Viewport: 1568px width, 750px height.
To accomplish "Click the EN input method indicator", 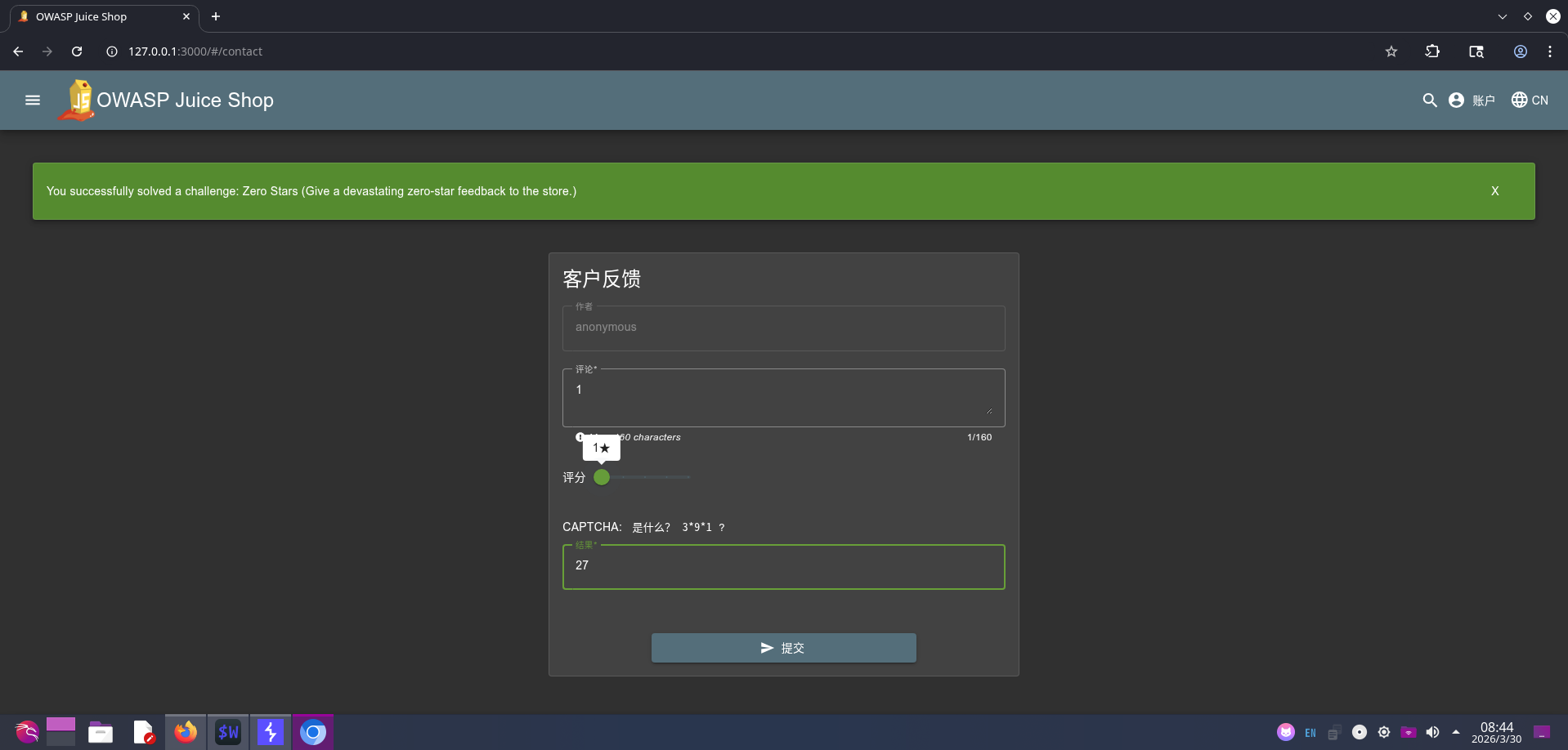I will [1310, 733].
